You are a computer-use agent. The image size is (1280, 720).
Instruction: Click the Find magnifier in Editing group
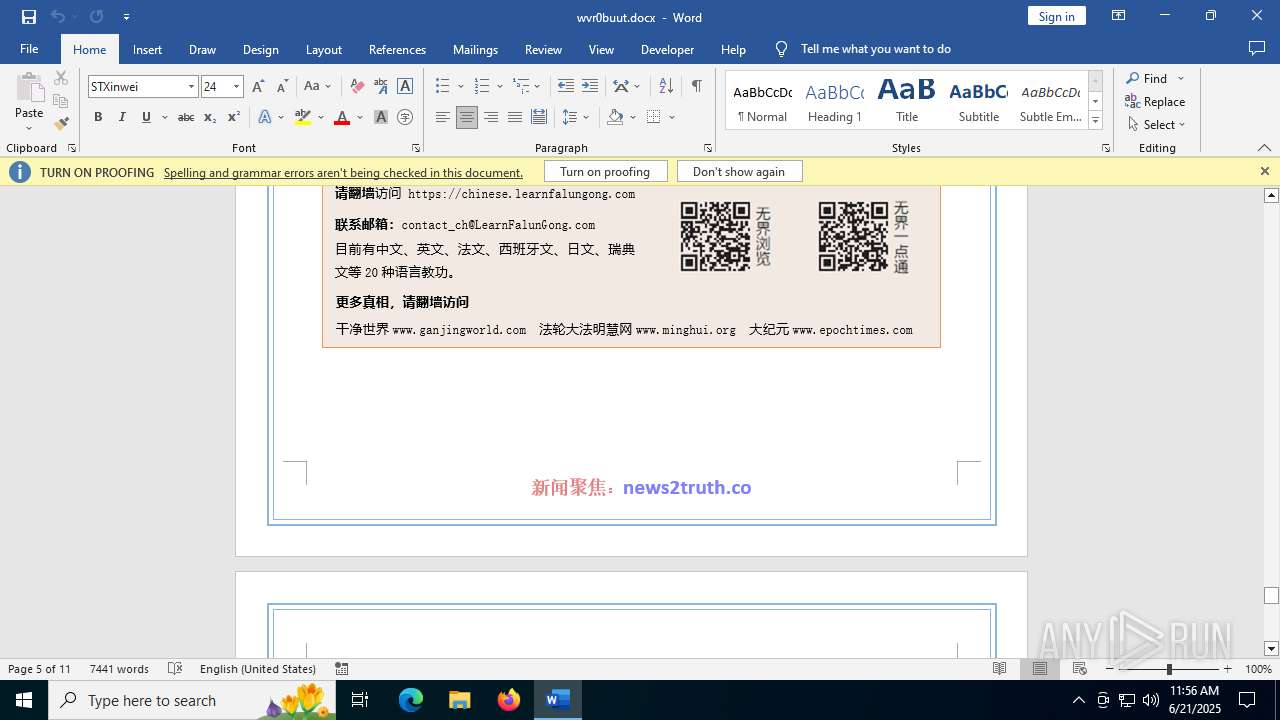pos(1133,79)
